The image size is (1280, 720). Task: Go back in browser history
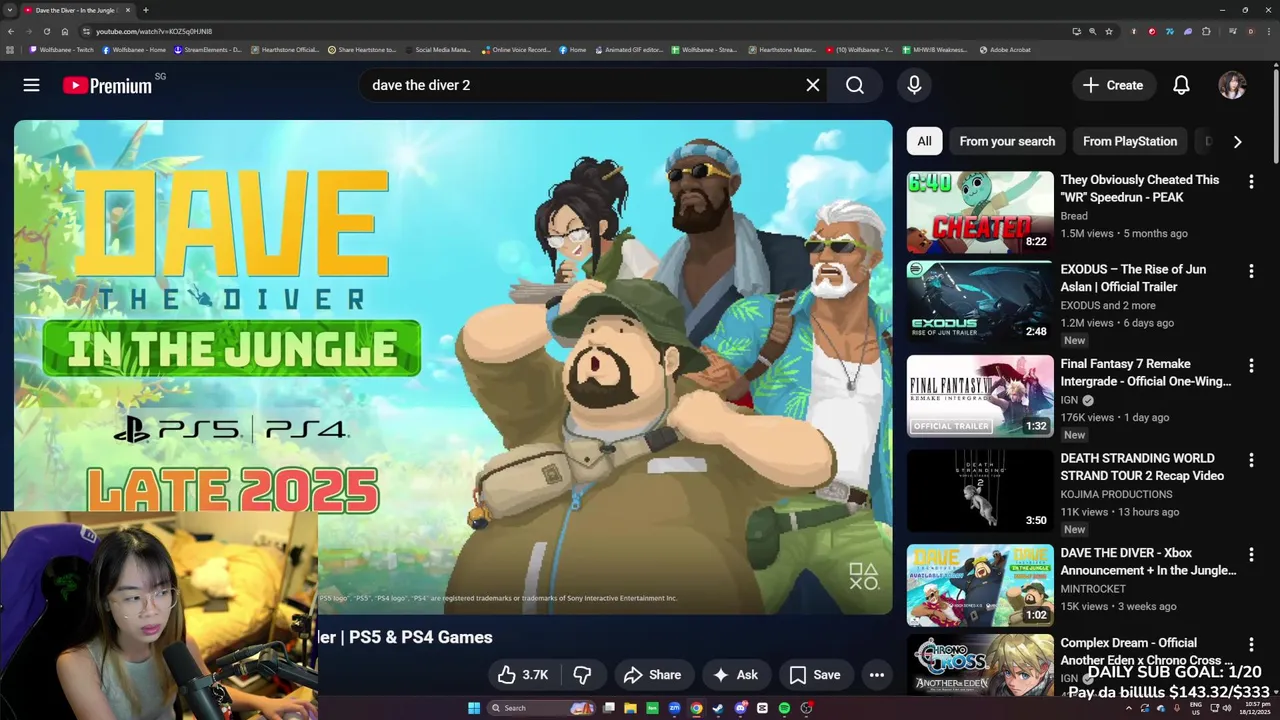pyautogui.click(x=11, y=31)
